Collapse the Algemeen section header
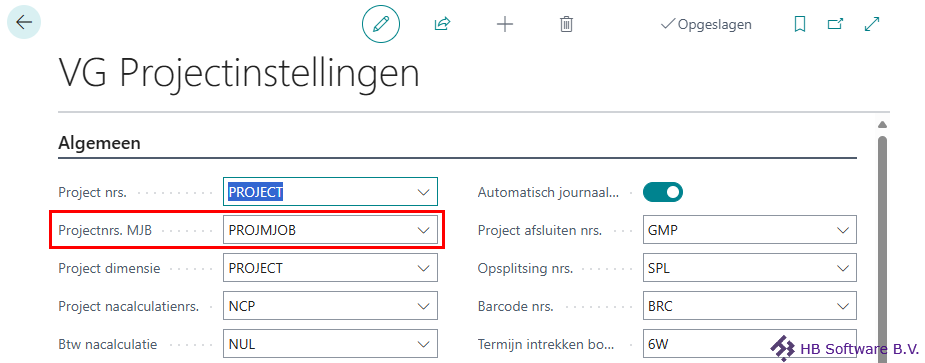This screenshot has height=363, width=925. click(x=99, y=143)
